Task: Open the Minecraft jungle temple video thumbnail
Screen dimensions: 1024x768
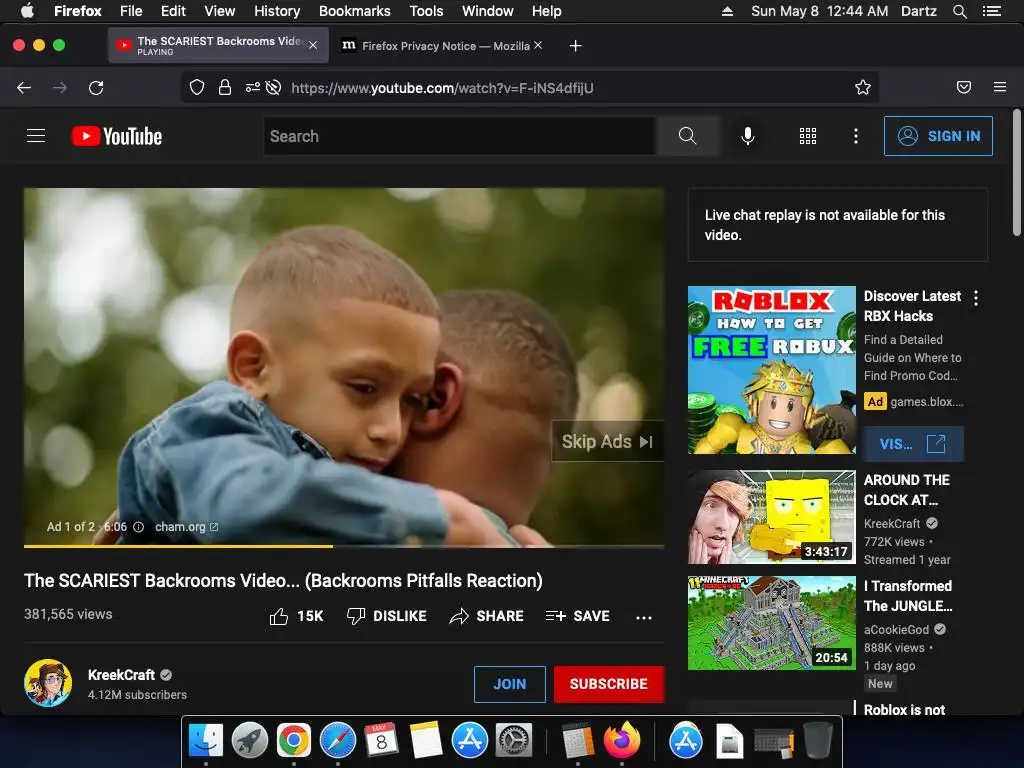Action: (771, 622)
